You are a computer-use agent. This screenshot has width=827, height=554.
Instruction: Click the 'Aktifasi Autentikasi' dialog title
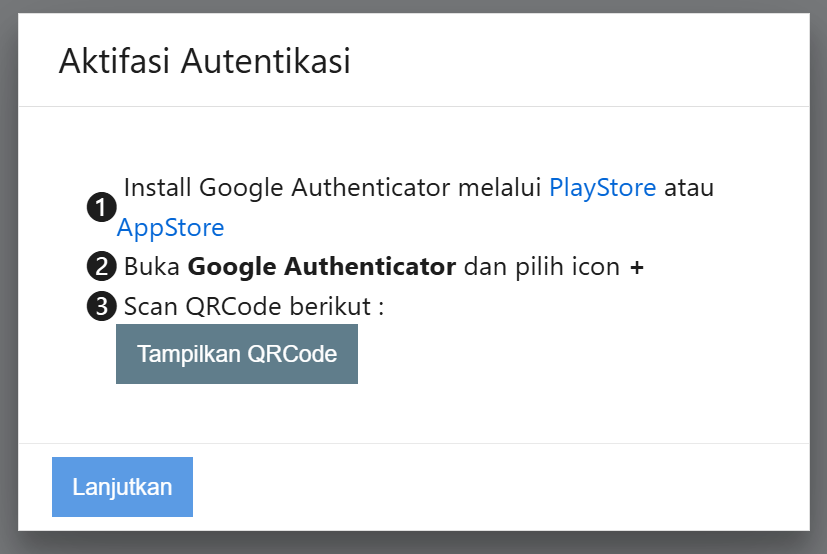click(205, 61)
